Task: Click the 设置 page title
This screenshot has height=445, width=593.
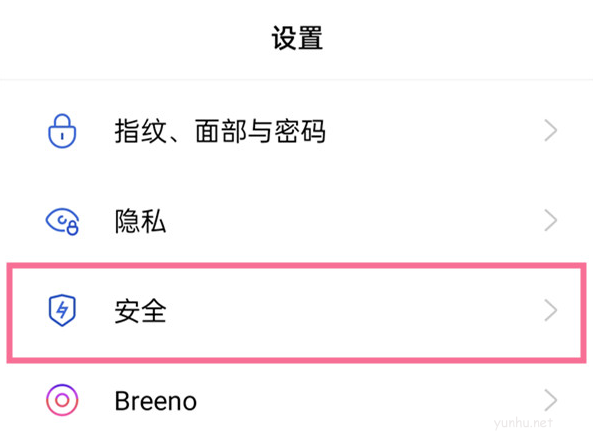Action: coord(297,38)
